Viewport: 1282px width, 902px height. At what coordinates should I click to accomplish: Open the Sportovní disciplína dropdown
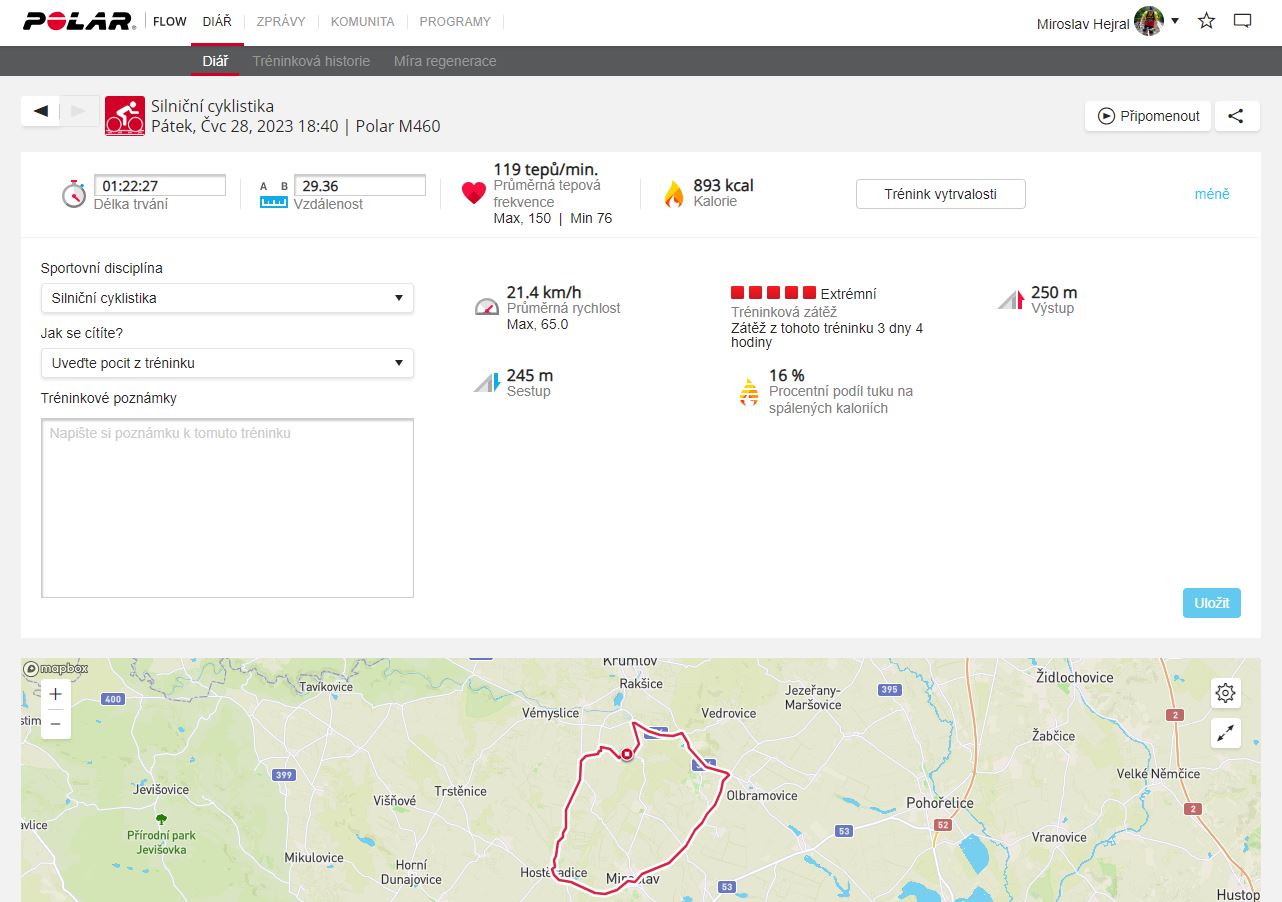(227, 298)
